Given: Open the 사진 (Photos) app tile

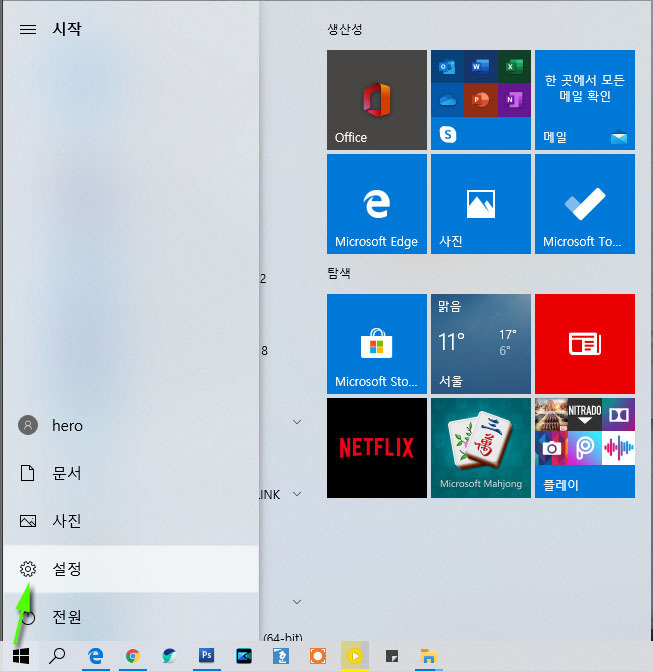Looking at the screenshot, I should tap(481, 204).
